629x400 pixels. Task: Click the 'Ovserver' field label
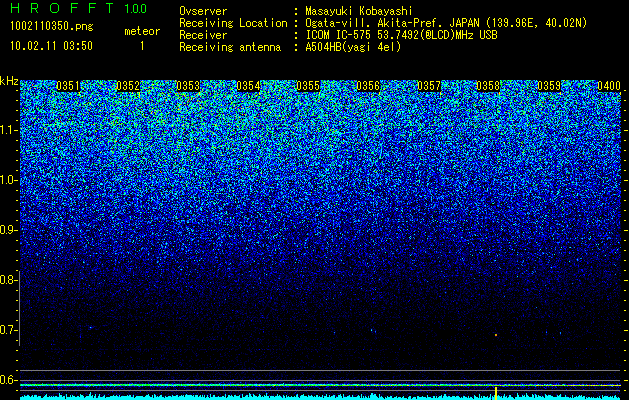pos(203,11)
